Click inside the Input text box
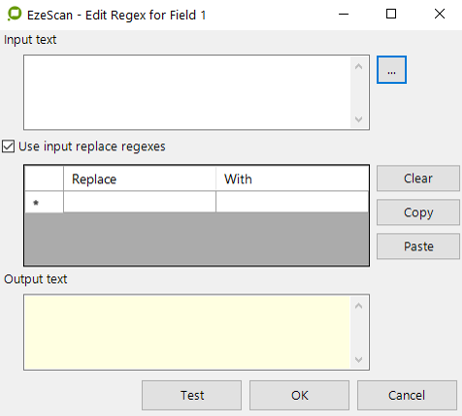 point(187,92)
